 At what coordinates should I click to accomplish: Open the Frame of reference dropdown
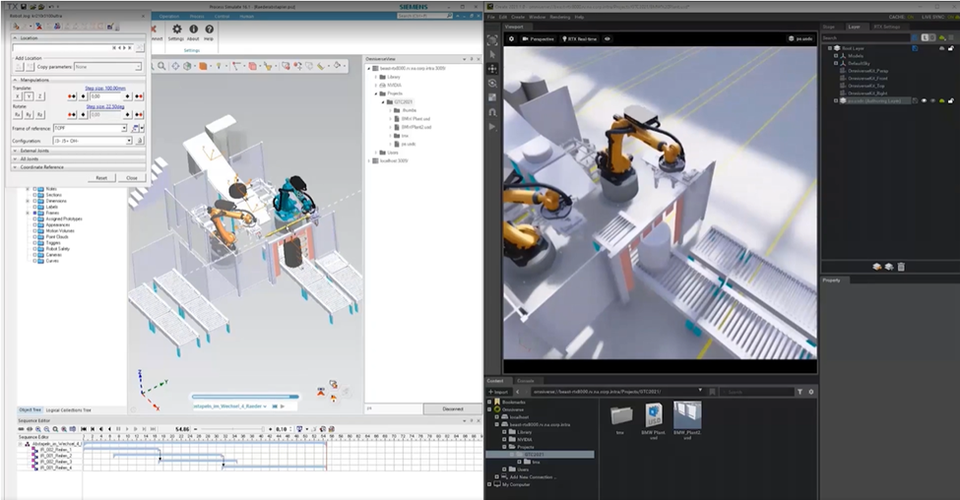click(x=90, y=129)
